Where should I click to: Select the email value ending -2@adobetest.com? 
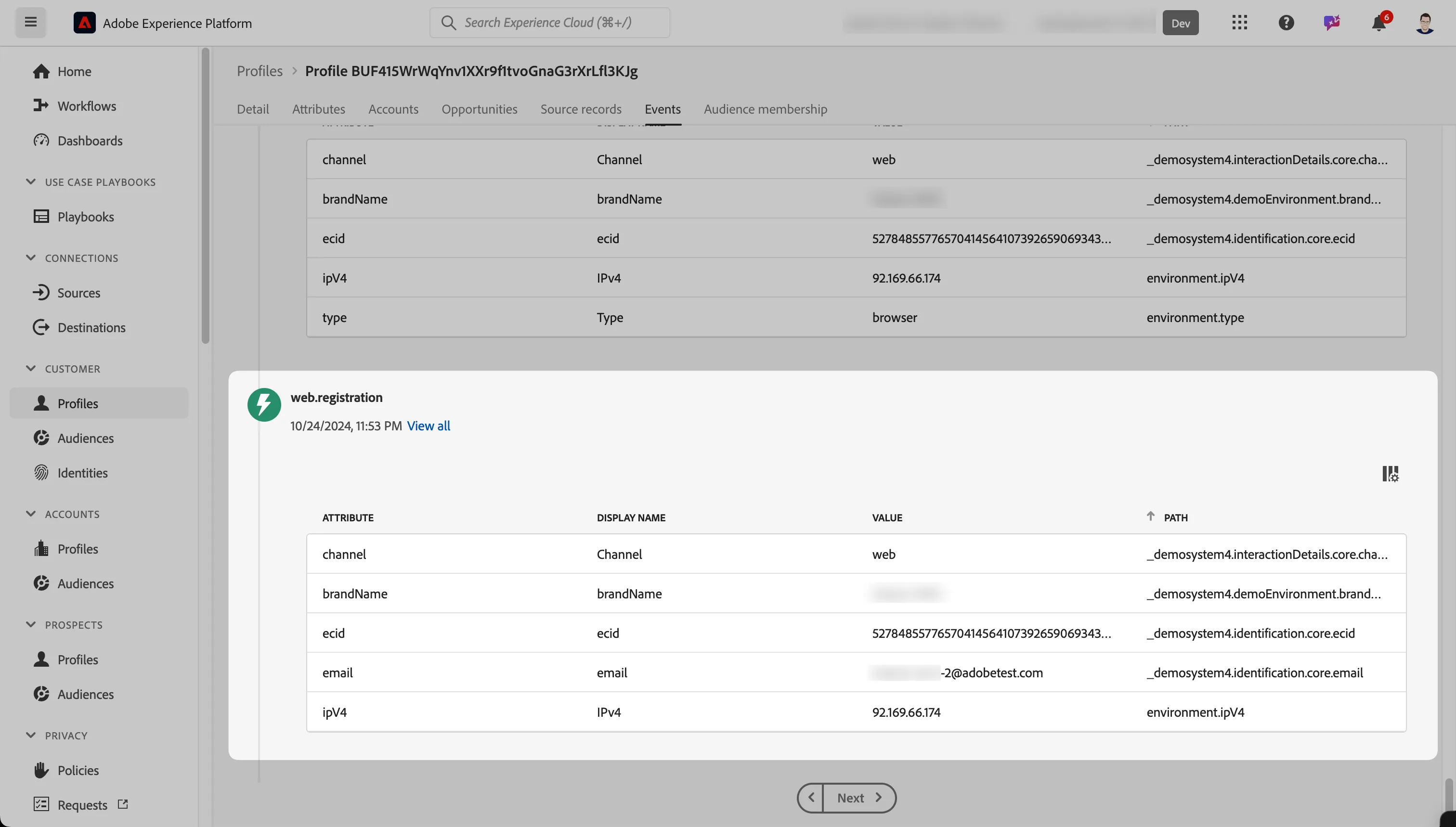(957, 673)
